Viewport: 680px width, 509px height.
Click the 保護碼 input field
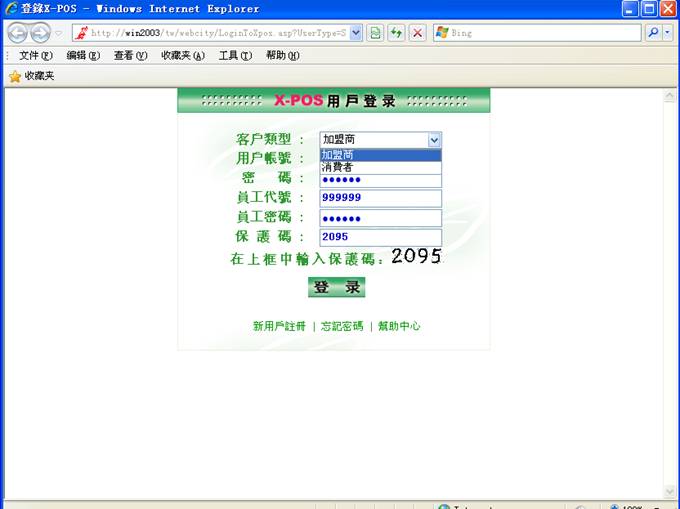pyautogui.click(x=380, y=237)
